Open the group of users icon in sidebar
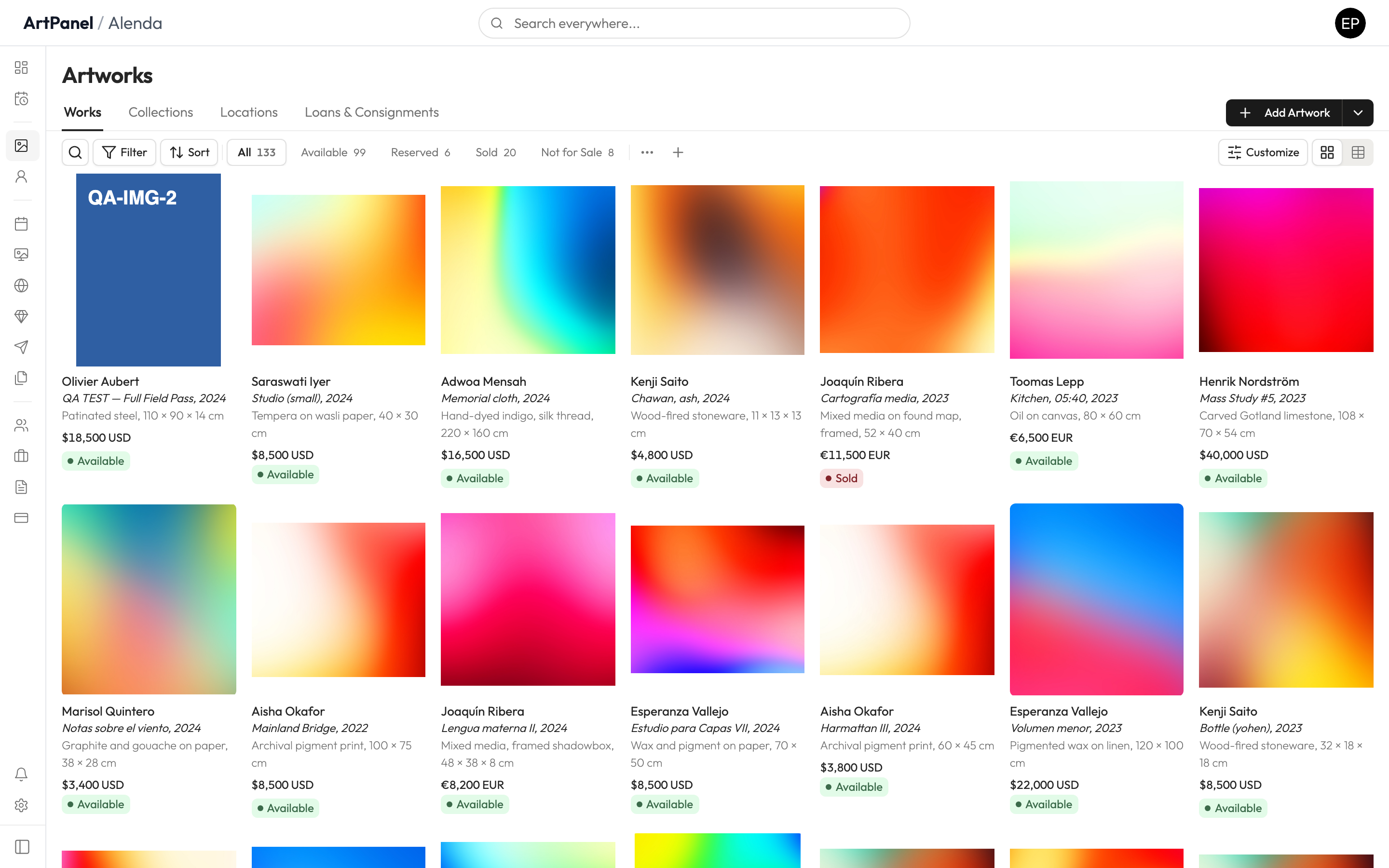The image size is (1389, 868). pos(21,425)
